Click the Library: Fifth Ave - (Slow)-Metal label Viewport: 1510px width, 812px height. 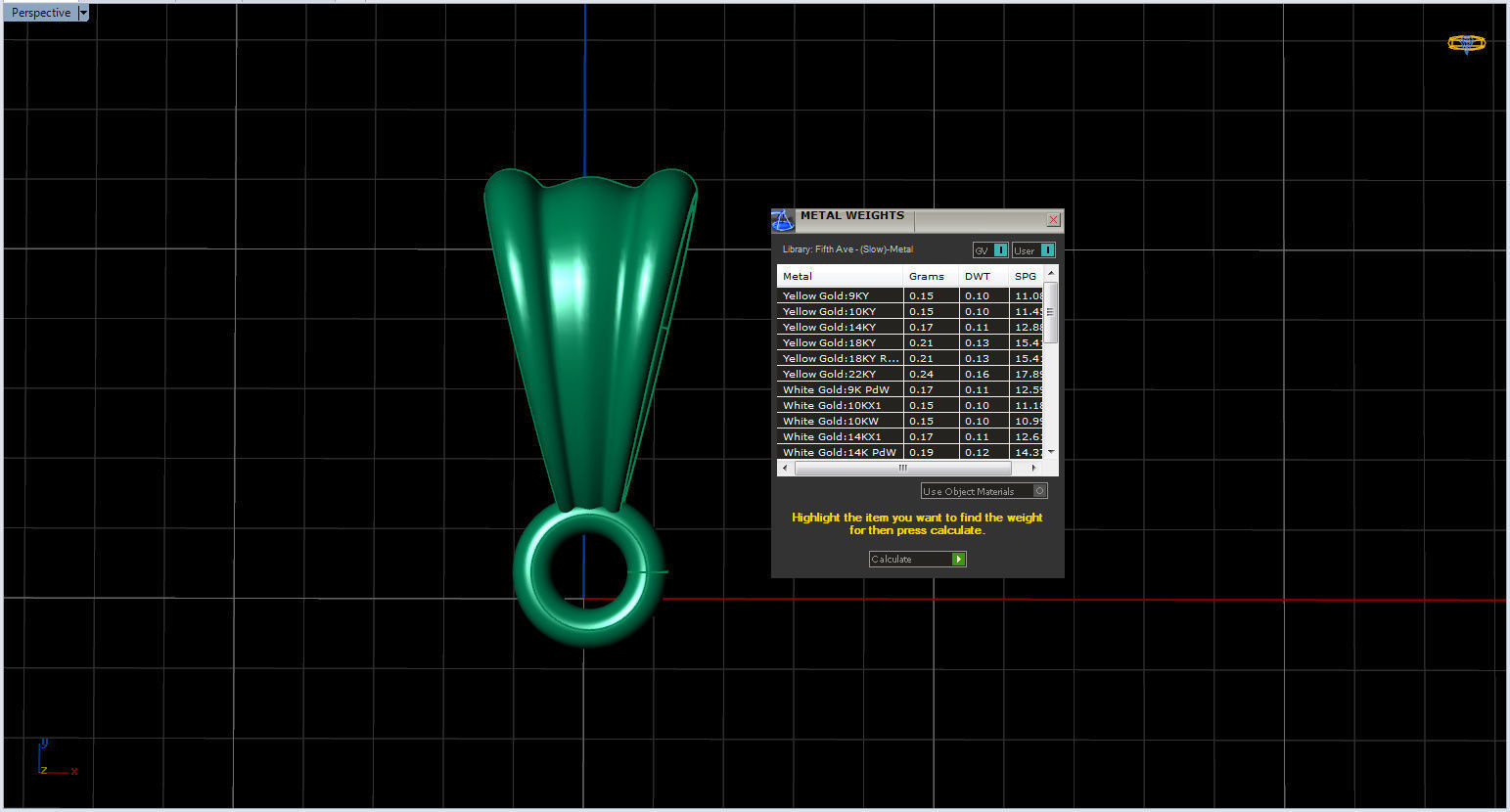(x=847, y=249)
